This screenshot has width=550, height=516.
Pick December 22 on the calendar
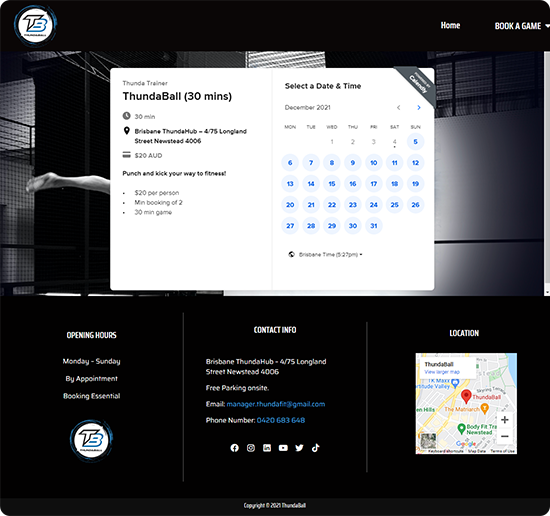coord(332,205)
